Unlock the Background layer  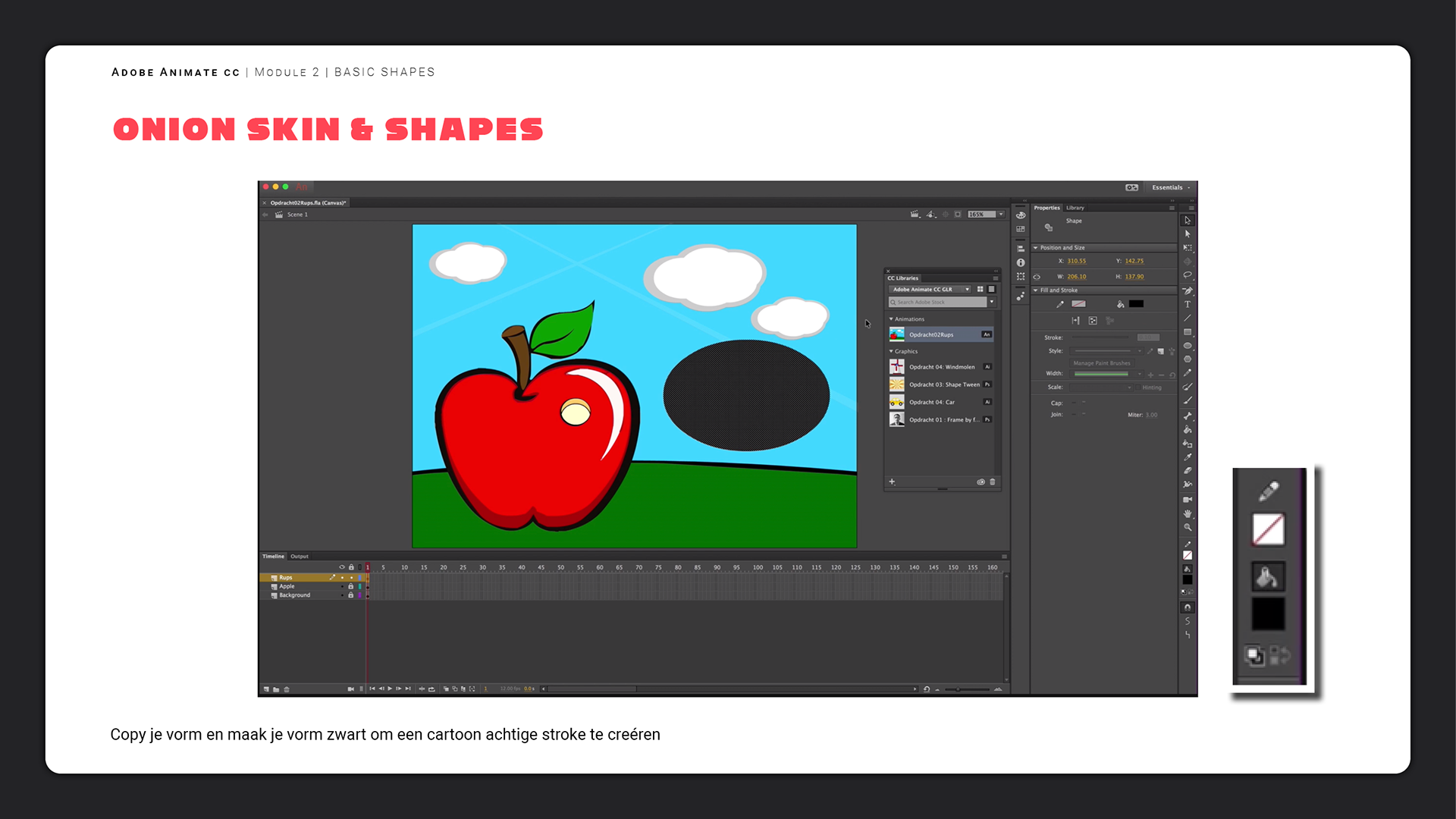(x=350, y=595)
